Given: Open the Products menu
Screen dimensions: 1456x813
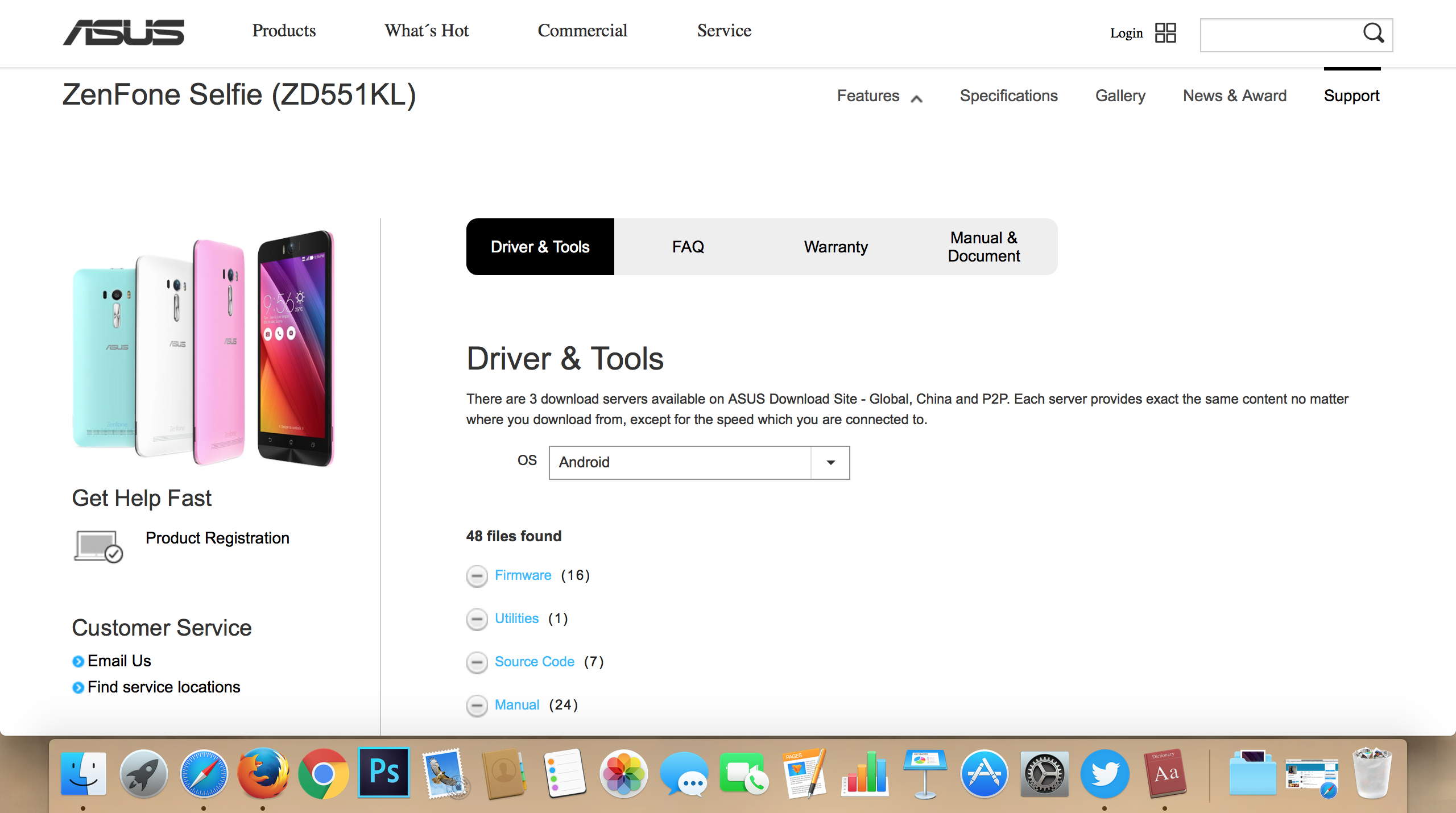Looking at the screenshot, I should tap(284, 30).
